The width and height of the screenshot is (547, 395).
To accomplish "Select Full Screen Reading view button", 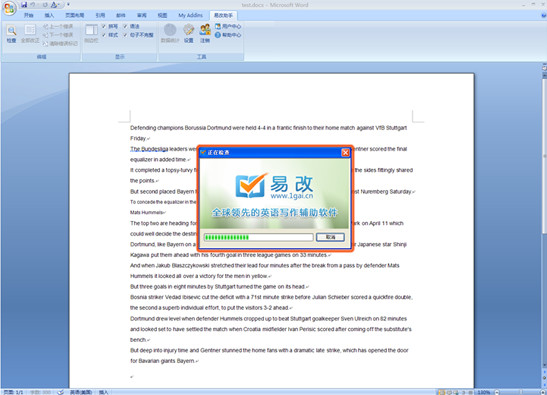I will click(x=449, y=392).
